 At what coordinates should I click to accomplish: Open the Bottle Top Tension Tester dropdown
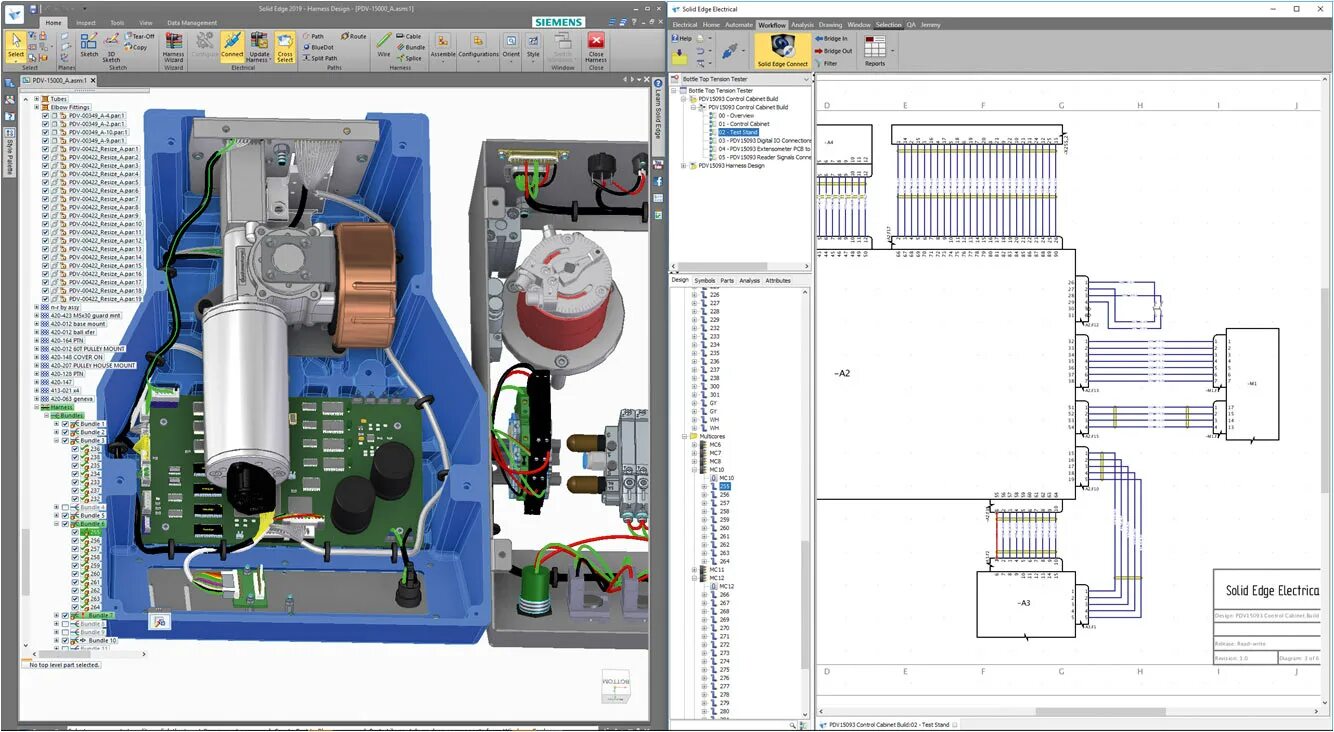(806, 79)
